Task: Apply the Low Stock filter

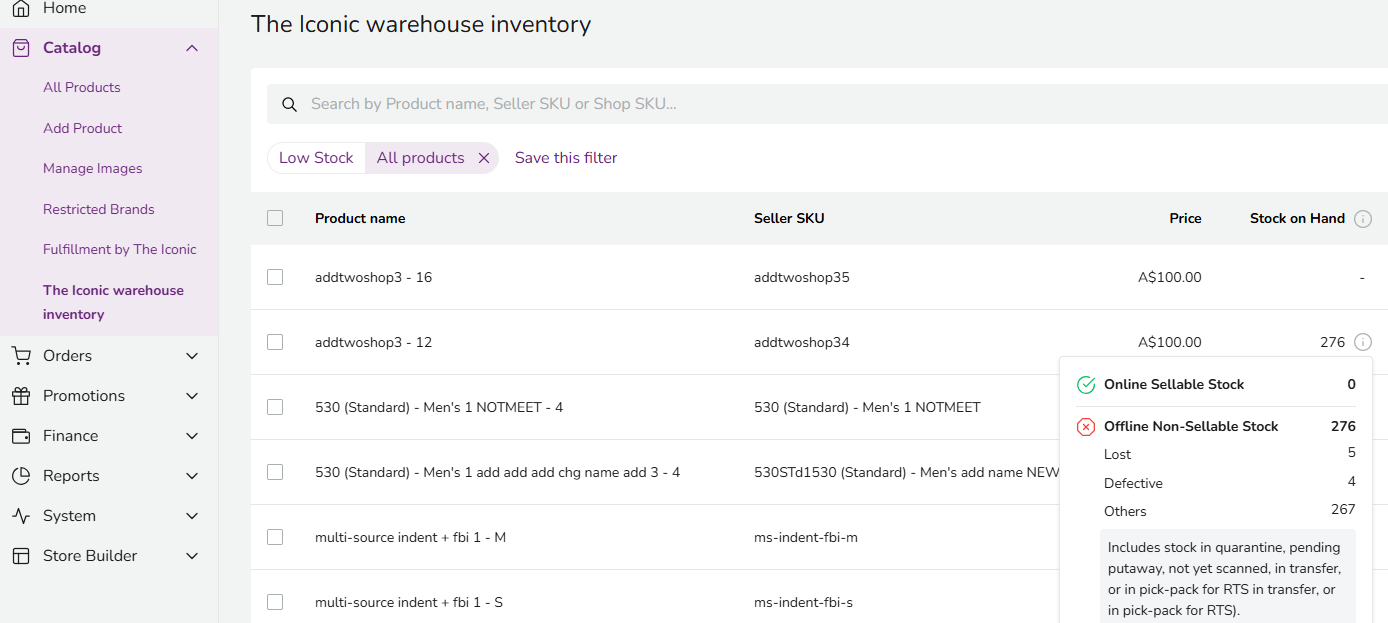Action: pyautogui.click(x=316, y=158)
